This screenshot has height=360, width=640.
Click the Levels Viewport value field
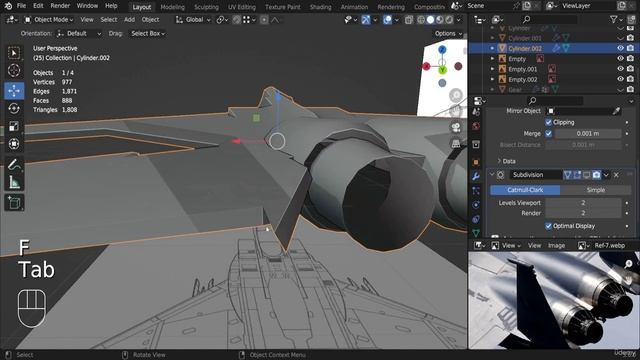pos(583,203)
